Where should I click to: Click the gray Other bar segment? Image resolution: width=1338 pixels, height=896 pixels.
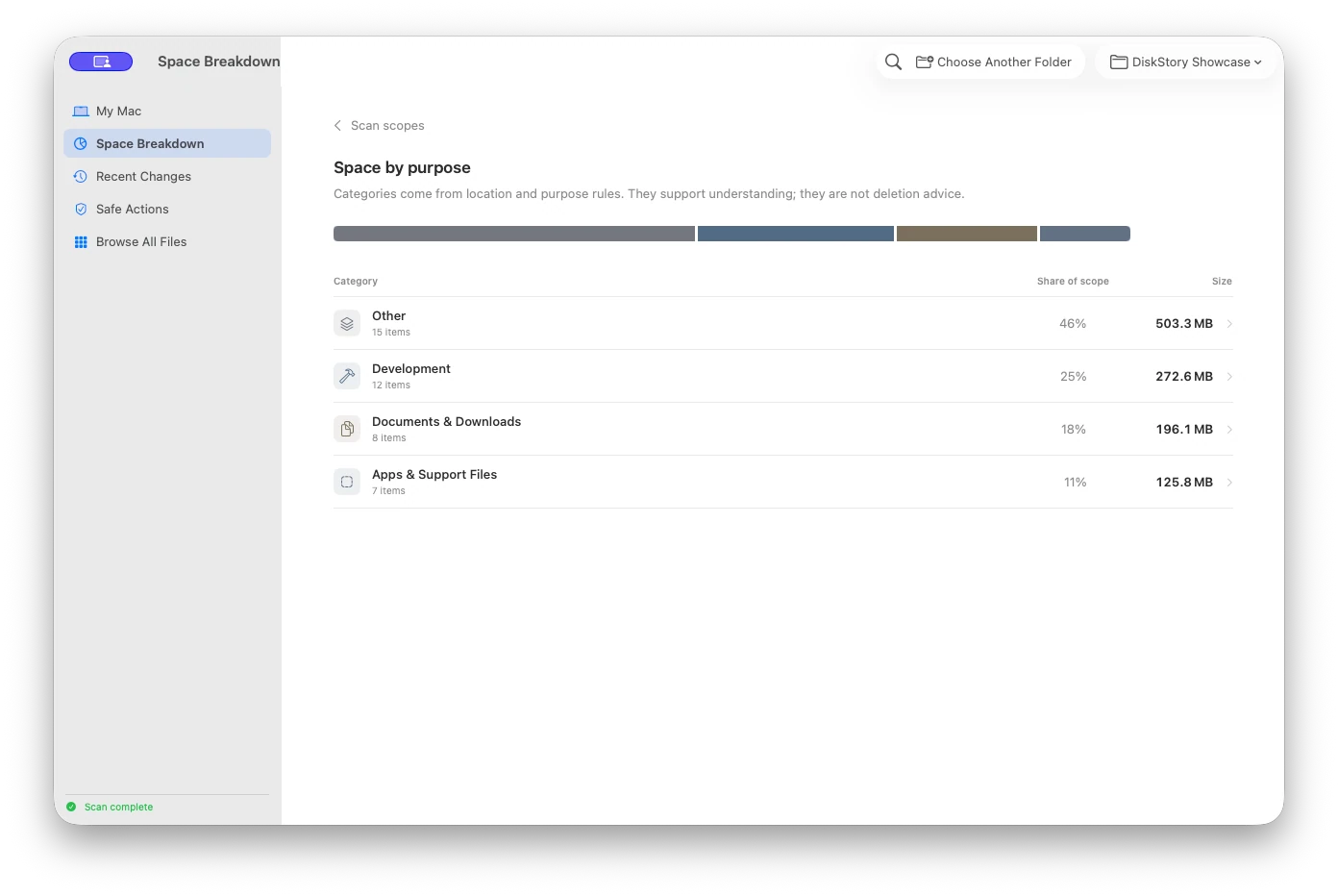tap(514, 234)
